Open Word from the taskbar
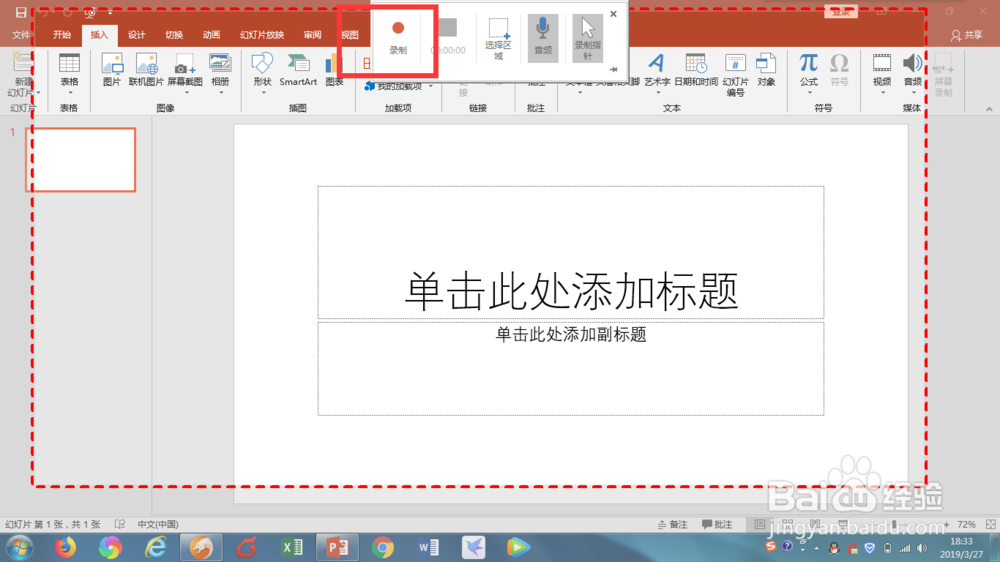1000x562 pixels. pos(428,547)
